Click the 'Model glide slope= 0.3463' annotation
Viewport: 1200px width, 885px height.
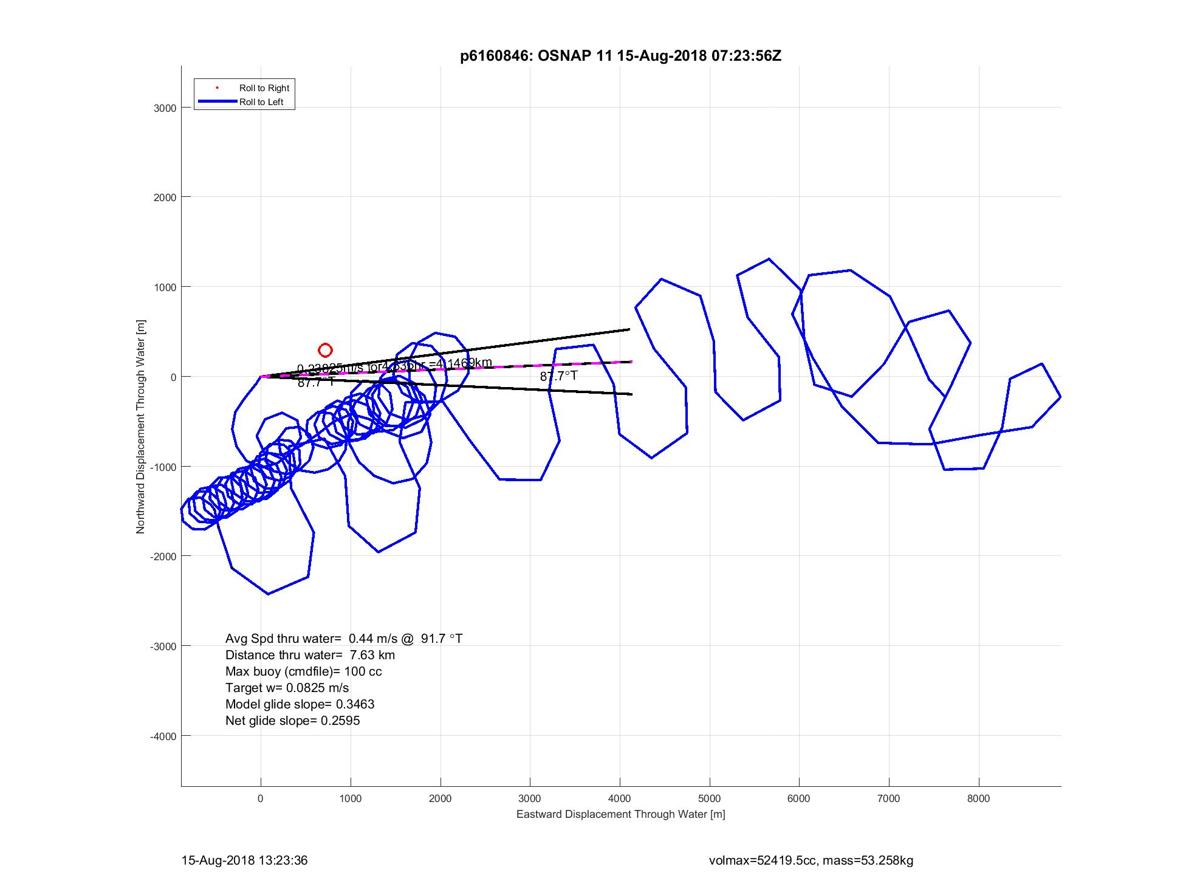300,704
